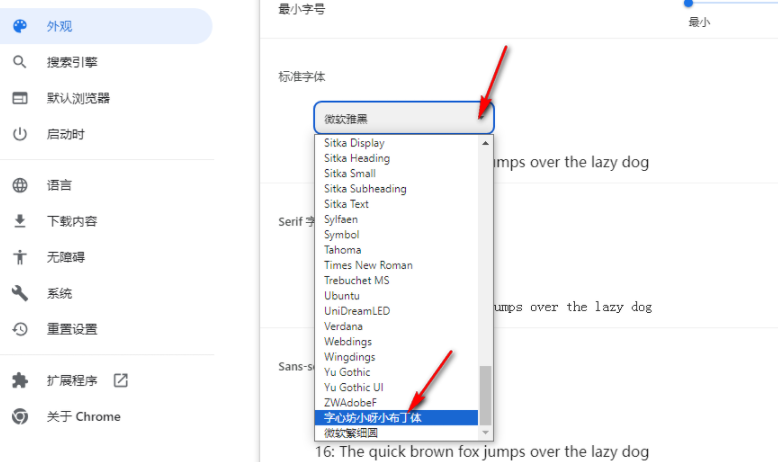Click the font list scroll-down arrow
The height and width of the screenshot is (462, 778).
click(x=485, y=433)
